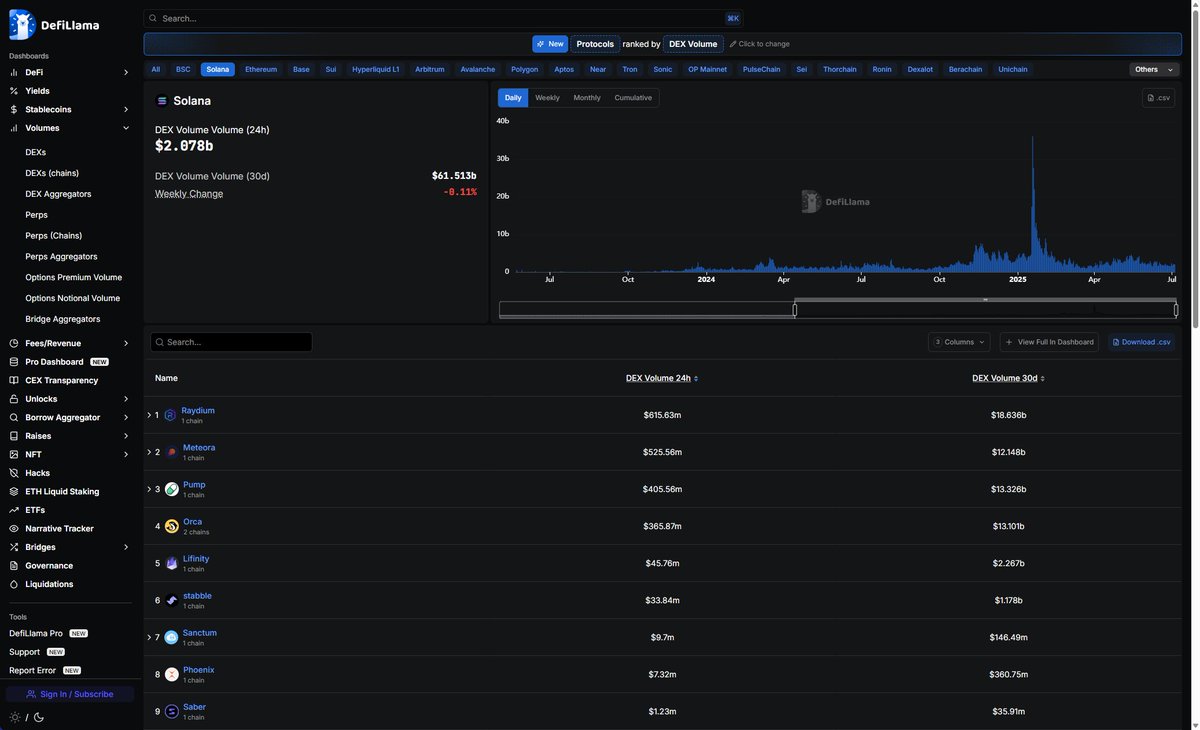The height and width of the screenshot is (730, 1200).
Task: Click the Narrative Tracker eye icon
Action: [14, 529]
